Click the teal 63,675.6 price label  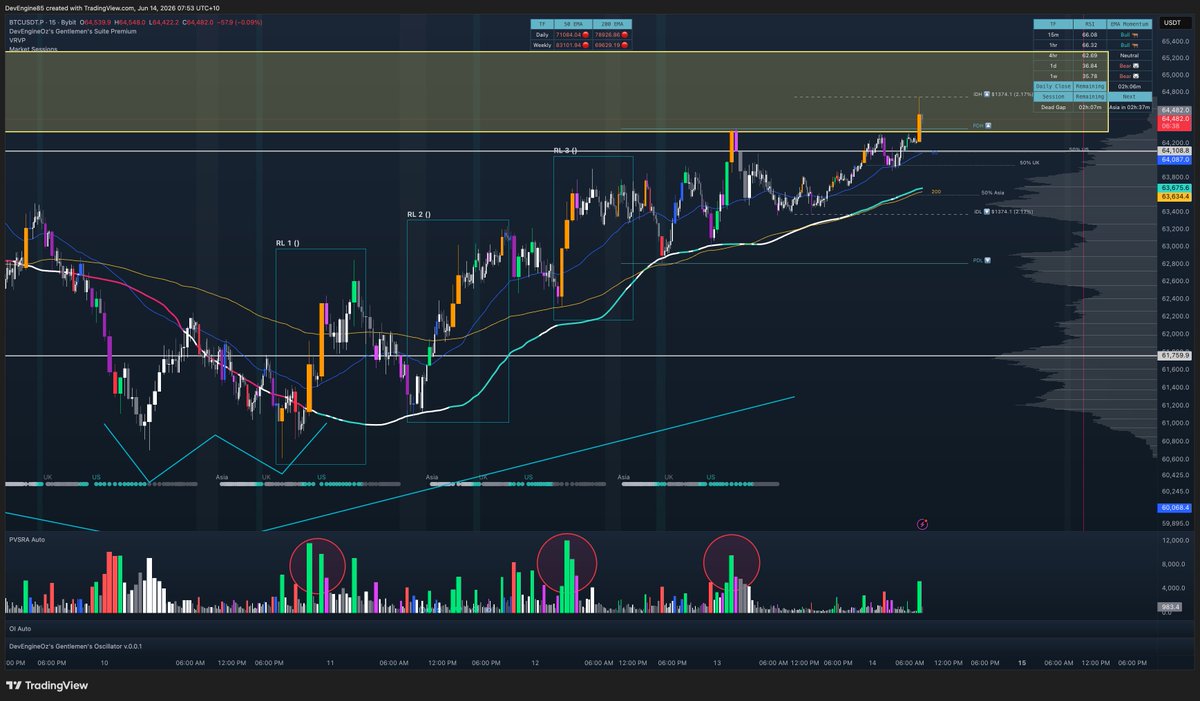pyautogui.click(x=1173, y=188)
